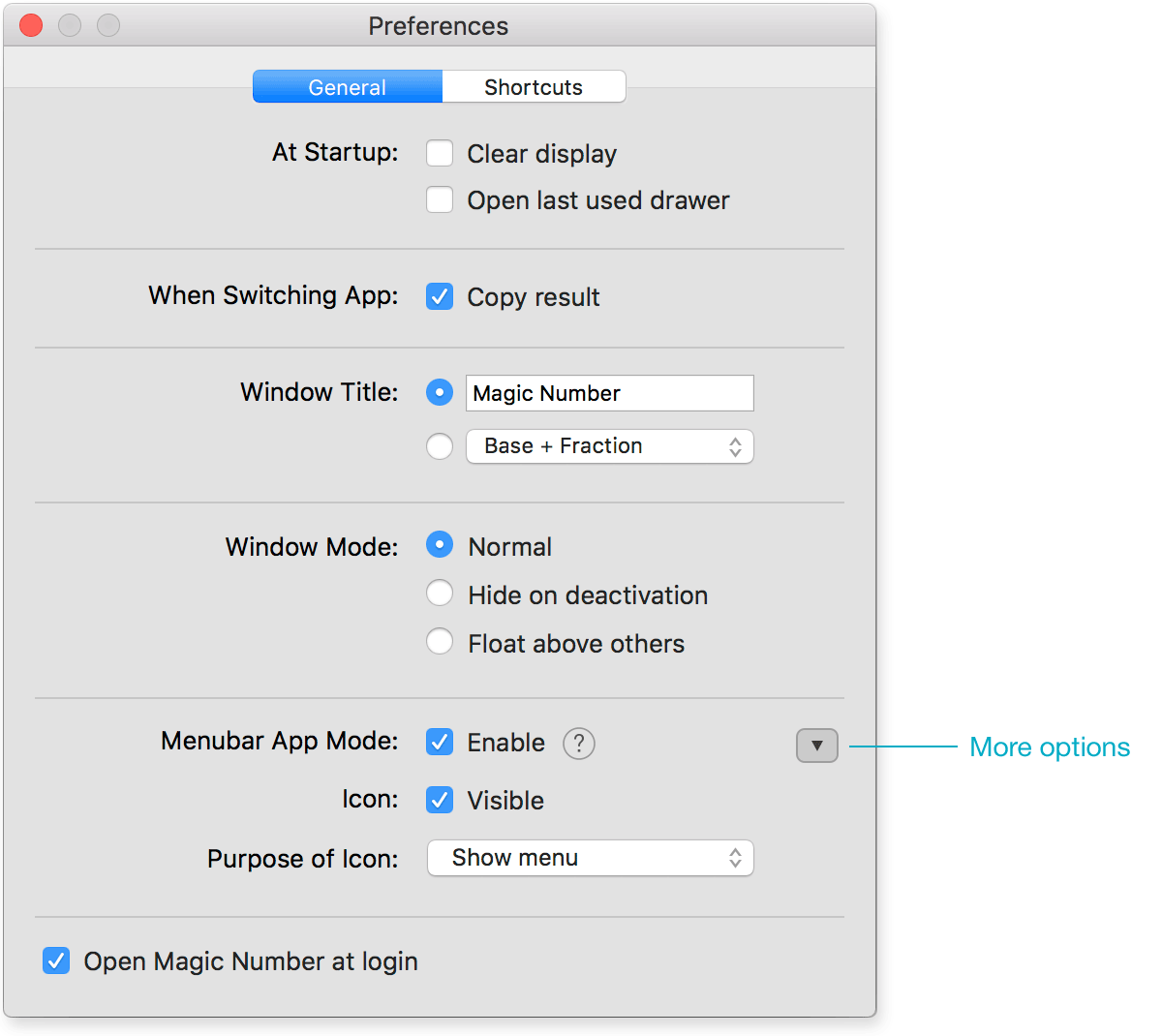Uncheck Open Magic Number at login

[56, 960]
